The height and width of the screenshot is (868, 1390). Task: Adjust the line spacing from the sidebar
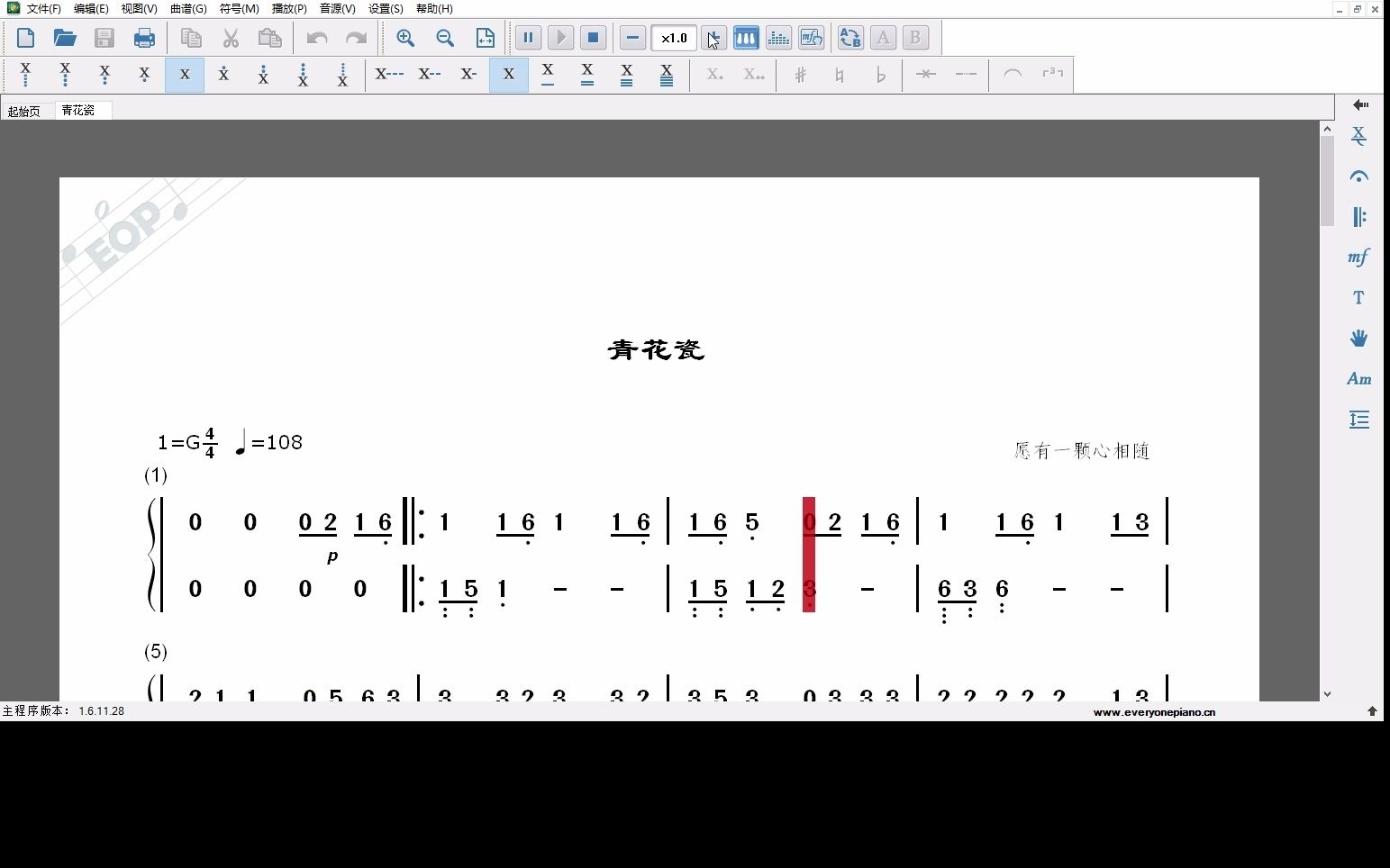click(x=1359, y=420)
